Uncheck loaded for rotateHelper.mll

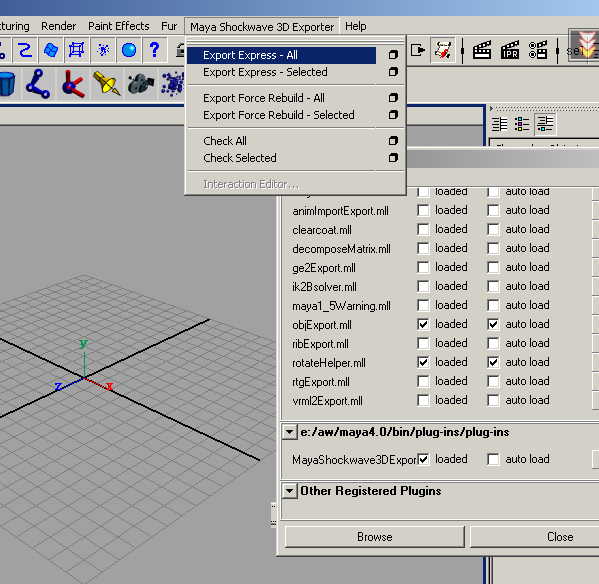[x=423, y=362]
